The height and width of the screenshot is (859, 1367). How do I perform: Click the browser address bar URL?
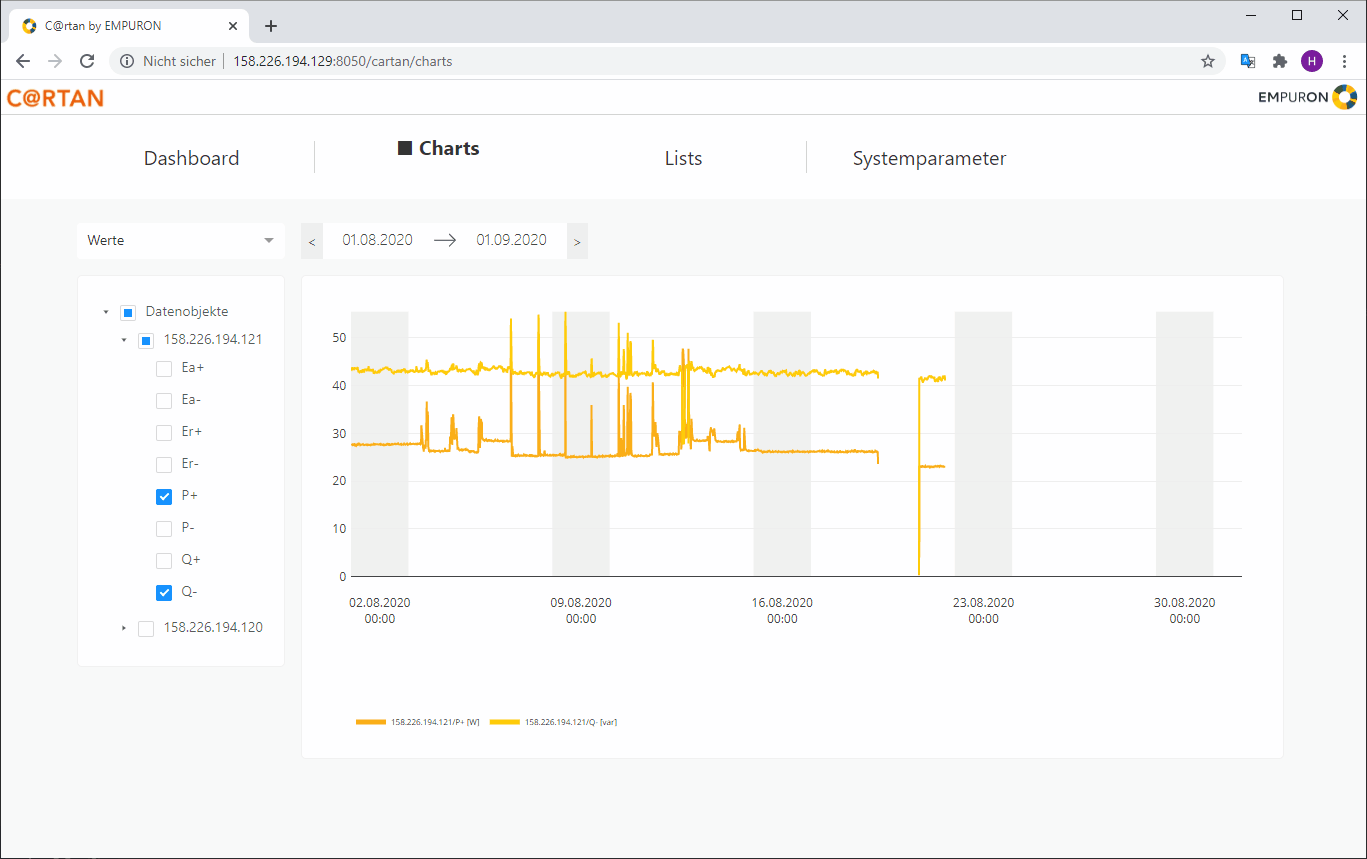(342, 61)
